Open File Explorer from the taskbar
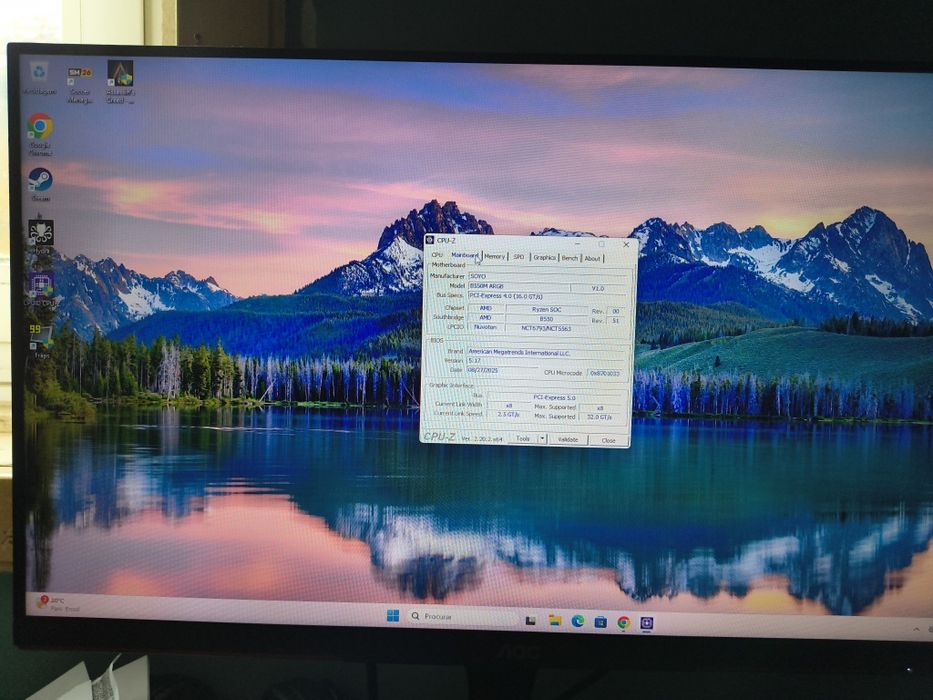Screen dimensions: 933x700 555,620
